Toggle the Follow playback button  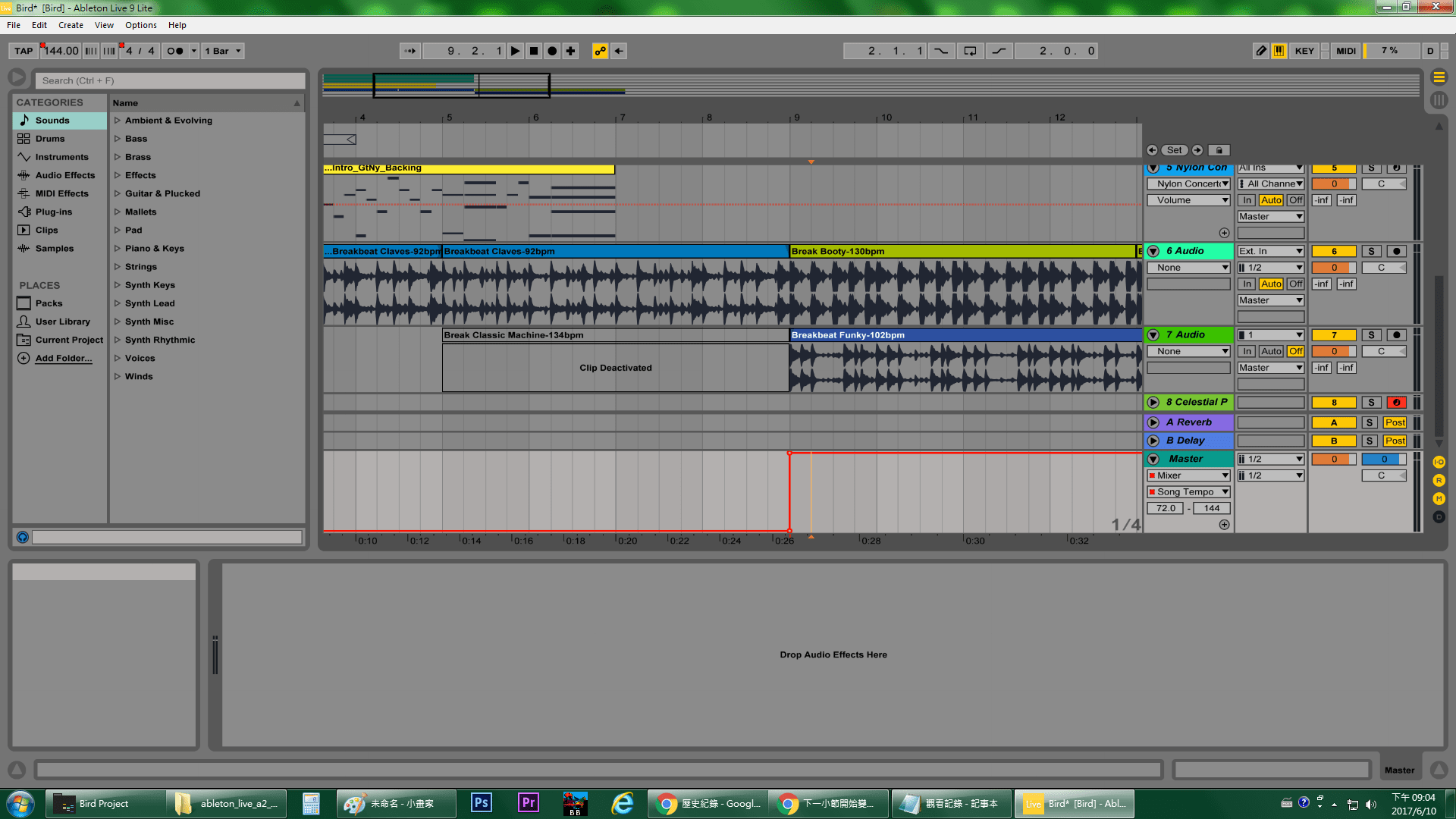coord(410,51)
